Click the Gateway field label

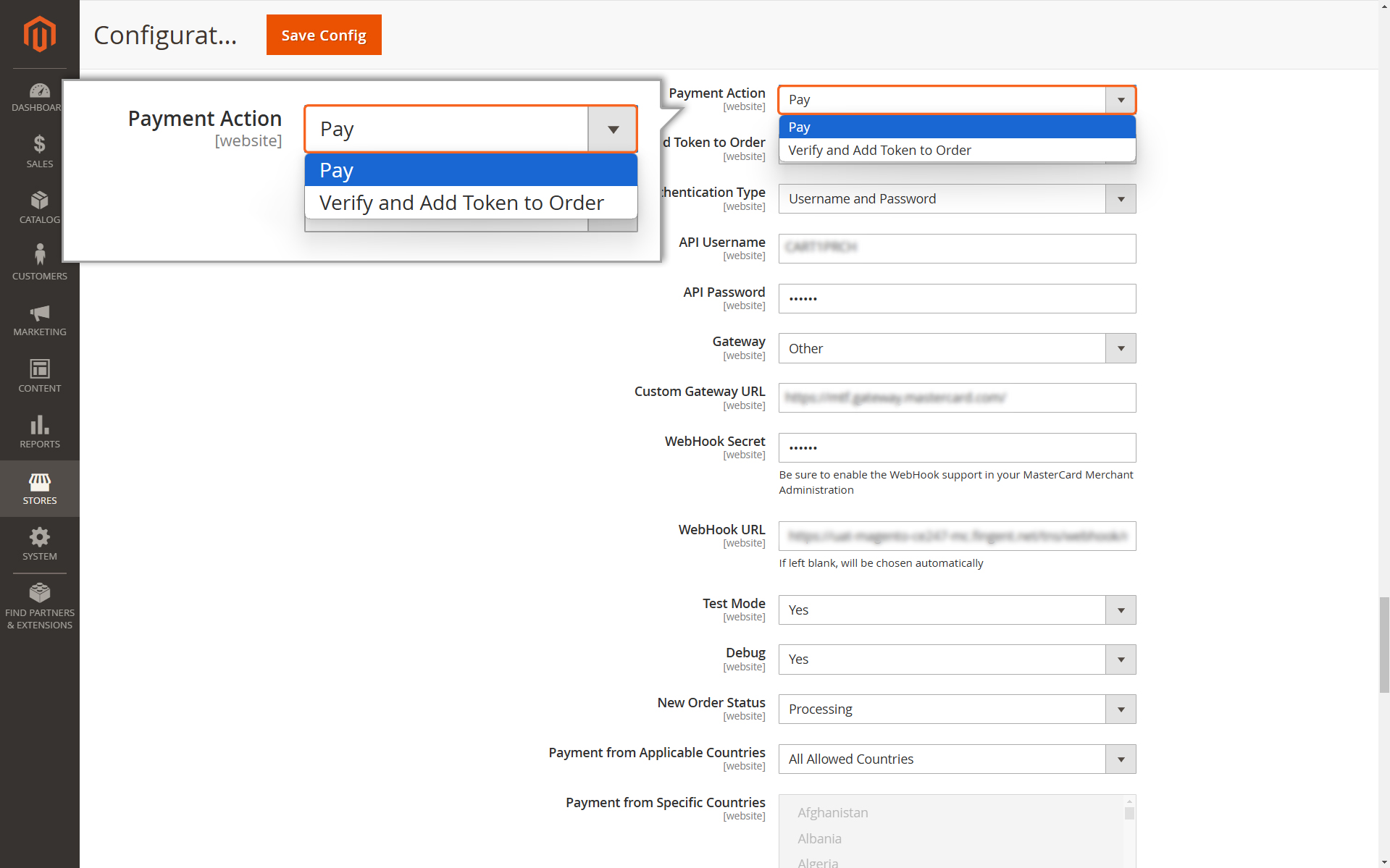[738, 341]
